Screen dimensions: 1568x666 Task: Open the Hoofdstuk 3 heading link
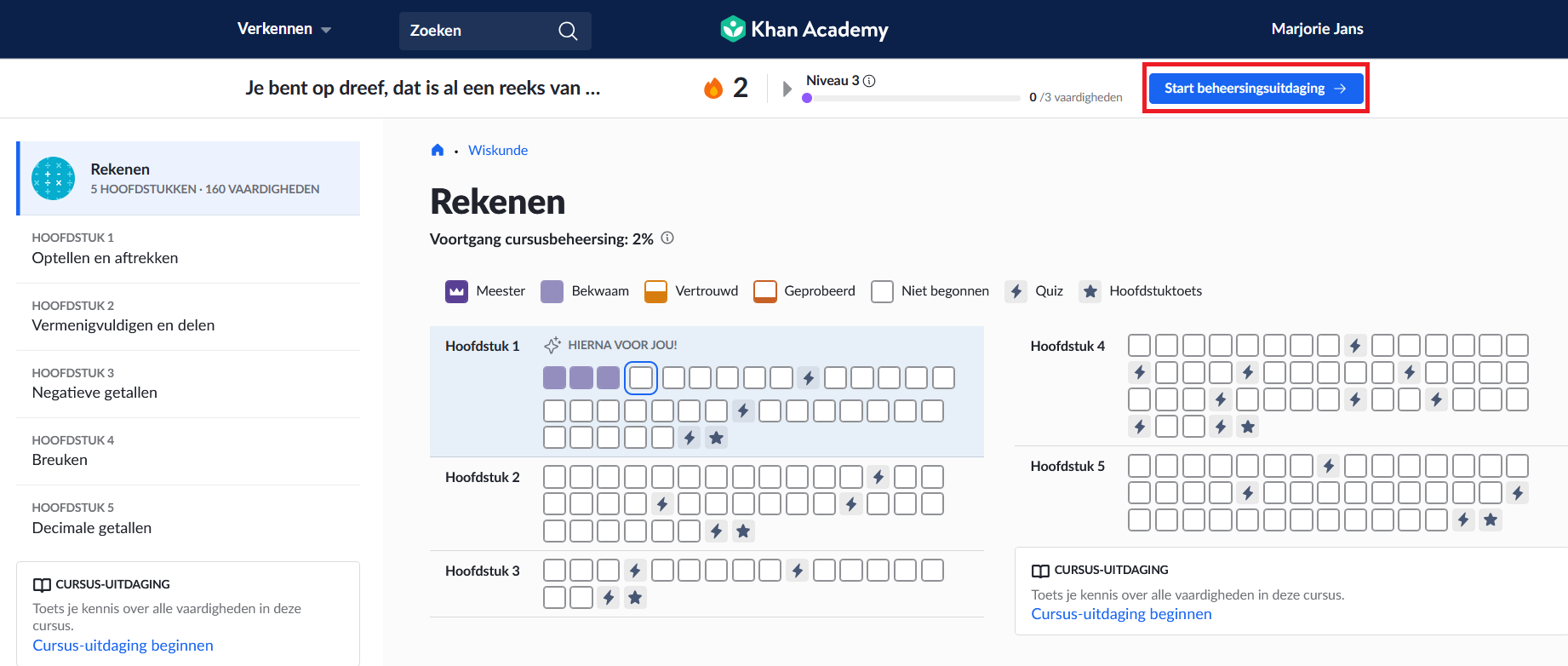(x=483, y=571)
